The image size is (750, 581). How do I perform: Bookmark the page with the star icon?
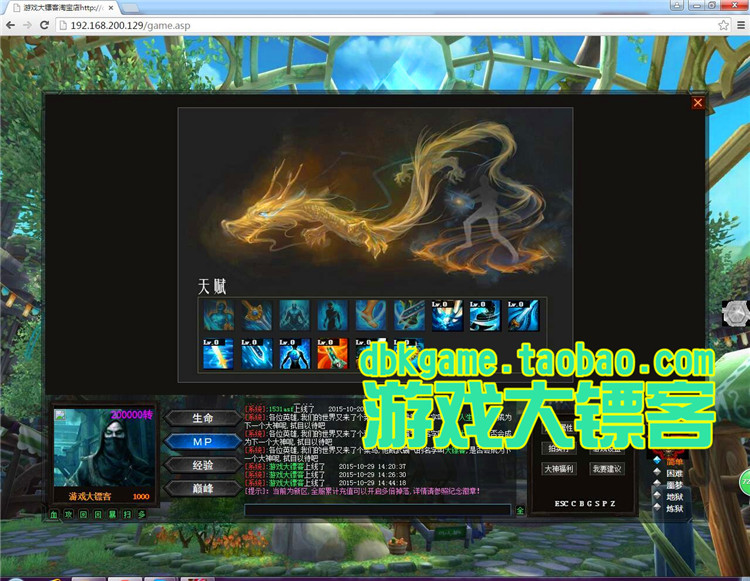pyautogui.click(x=723, y=25)
